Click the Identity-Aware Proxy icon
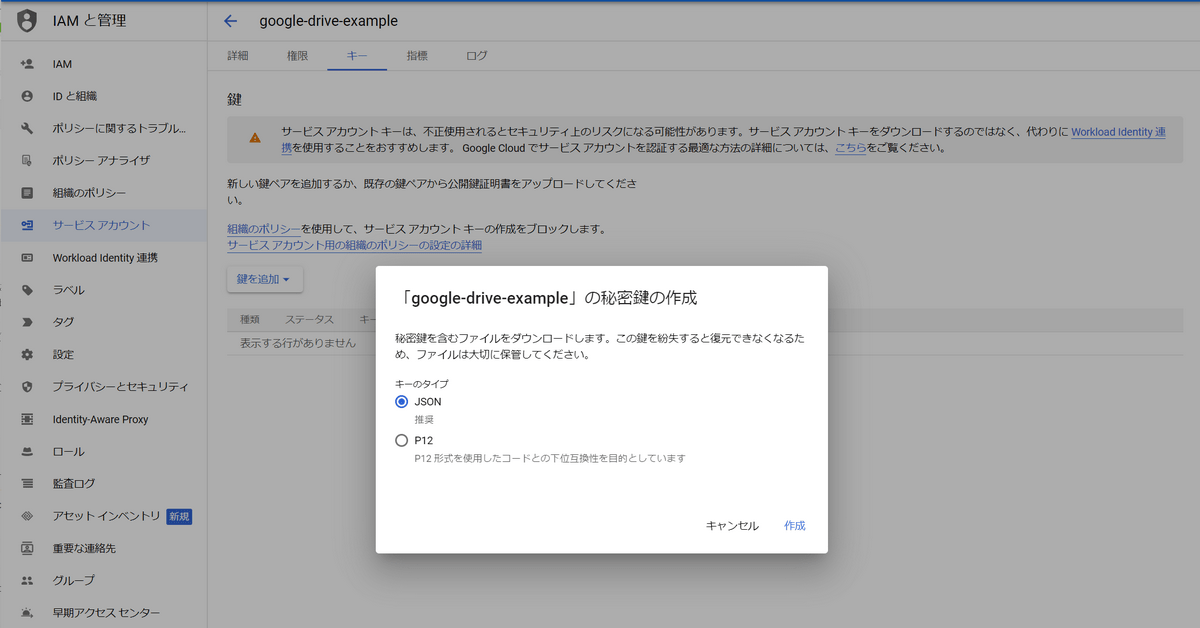Image resolution: width=1200 pixels, height=628 pixels. click(27, 419)
